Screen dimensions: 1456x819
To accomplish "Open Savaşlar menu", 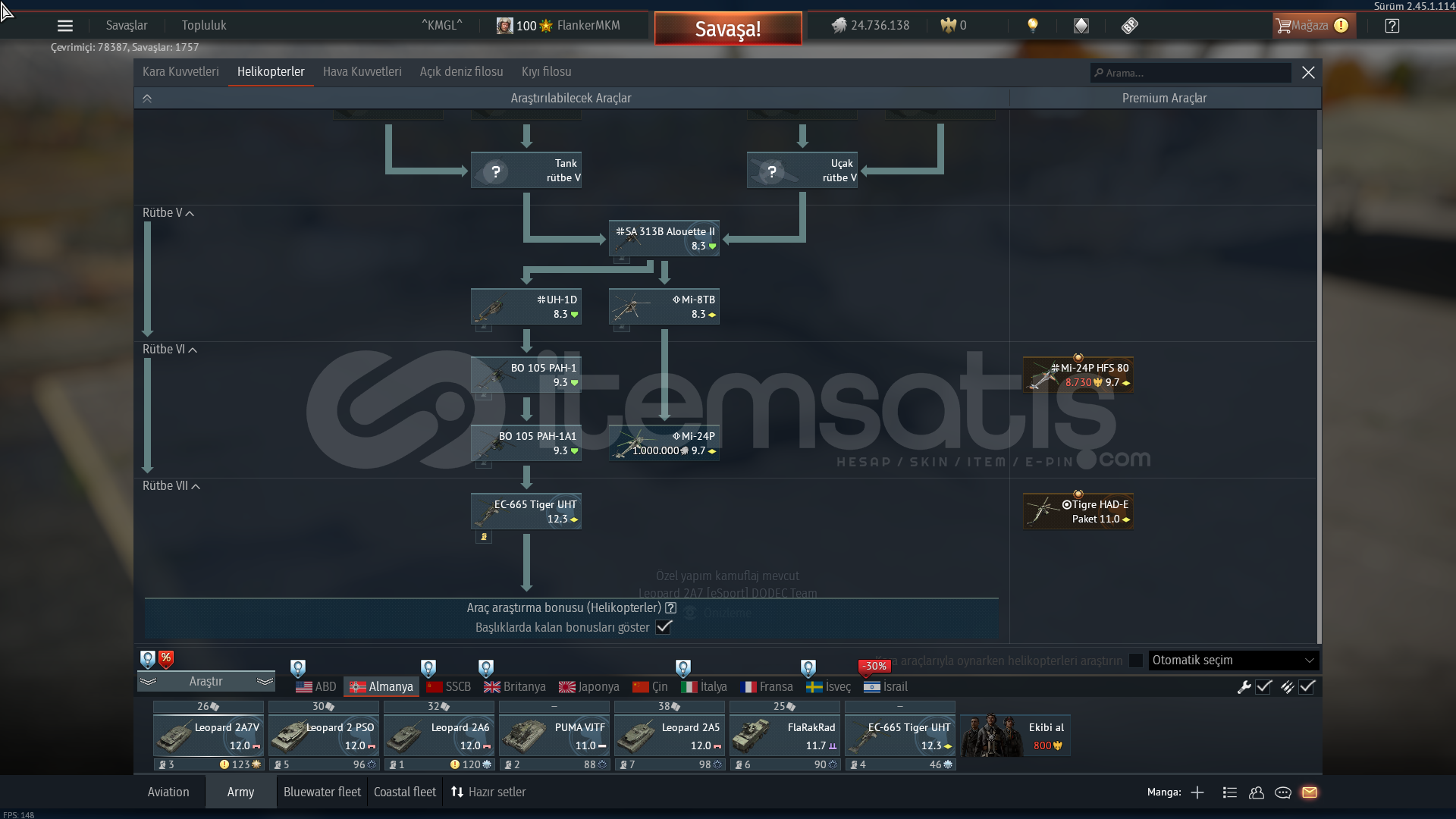I will coord(127,26).
